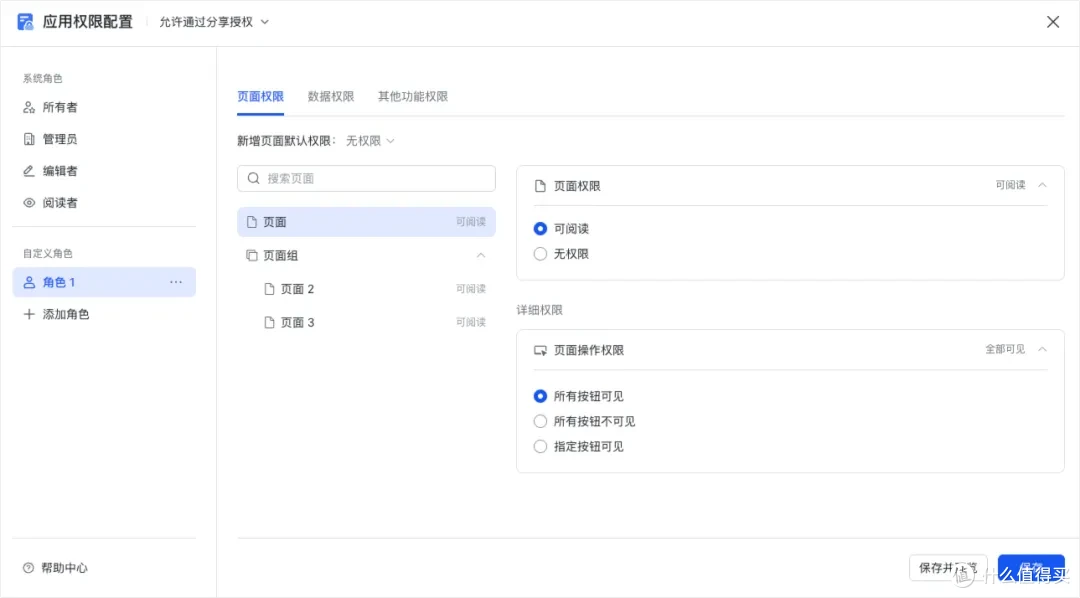Click the reader eye icon
Viewport: 1080px width, 598px height.
tap(29, 203)
